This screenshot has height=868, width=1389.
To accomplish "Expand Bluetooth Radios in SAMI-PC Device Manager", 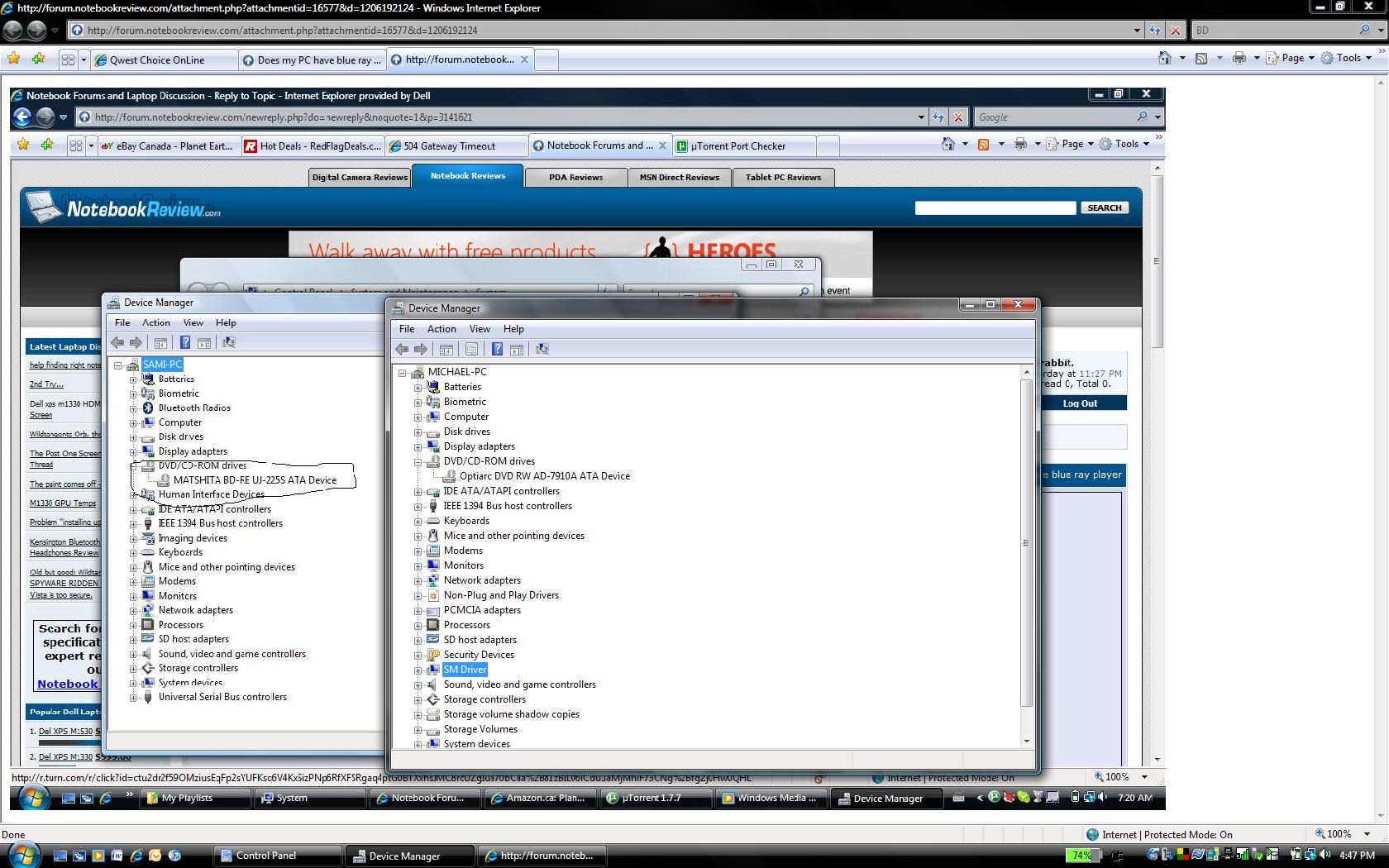I will pyautogui.click(x=133, y=408).
